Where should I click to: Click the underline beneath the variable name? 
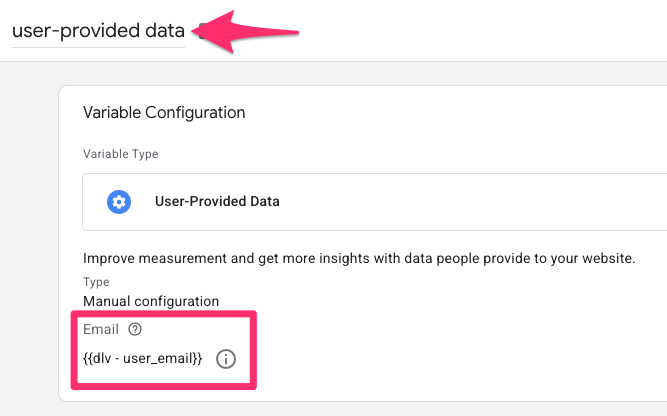click(98, 47)
